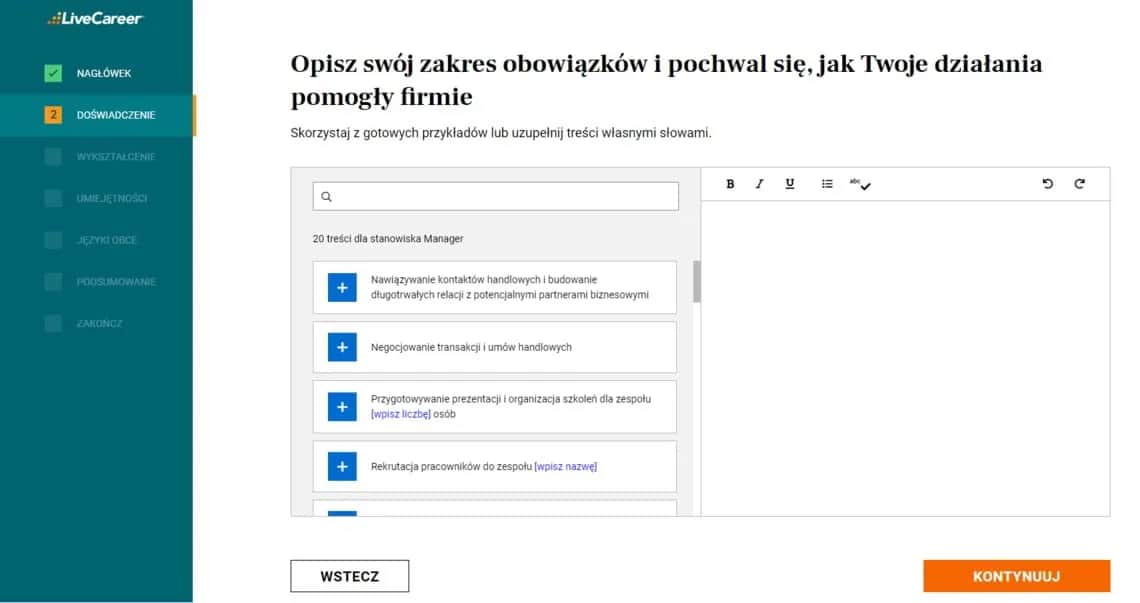The width and height of the screenshot is (1140, 603).
Task: Insert a bulleted list
Action: click(x=826, y=184)
